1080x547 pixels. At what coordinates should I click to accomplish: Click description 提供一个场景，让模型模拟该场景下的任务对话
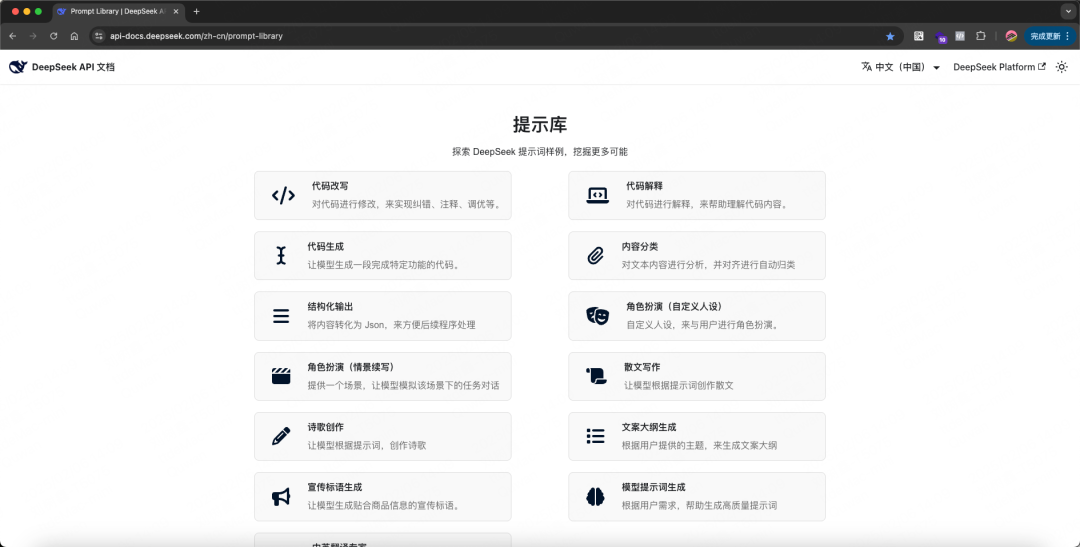(x=404, y=385)
